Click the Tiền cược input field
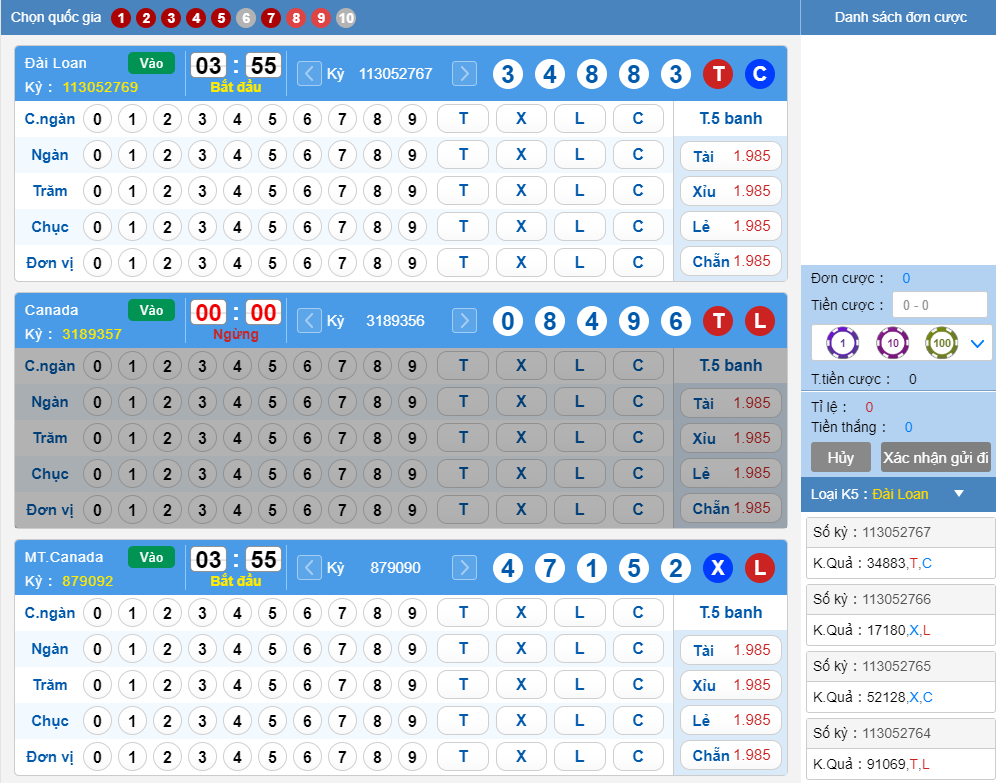The image size is (996, 783). pos(939,305)
